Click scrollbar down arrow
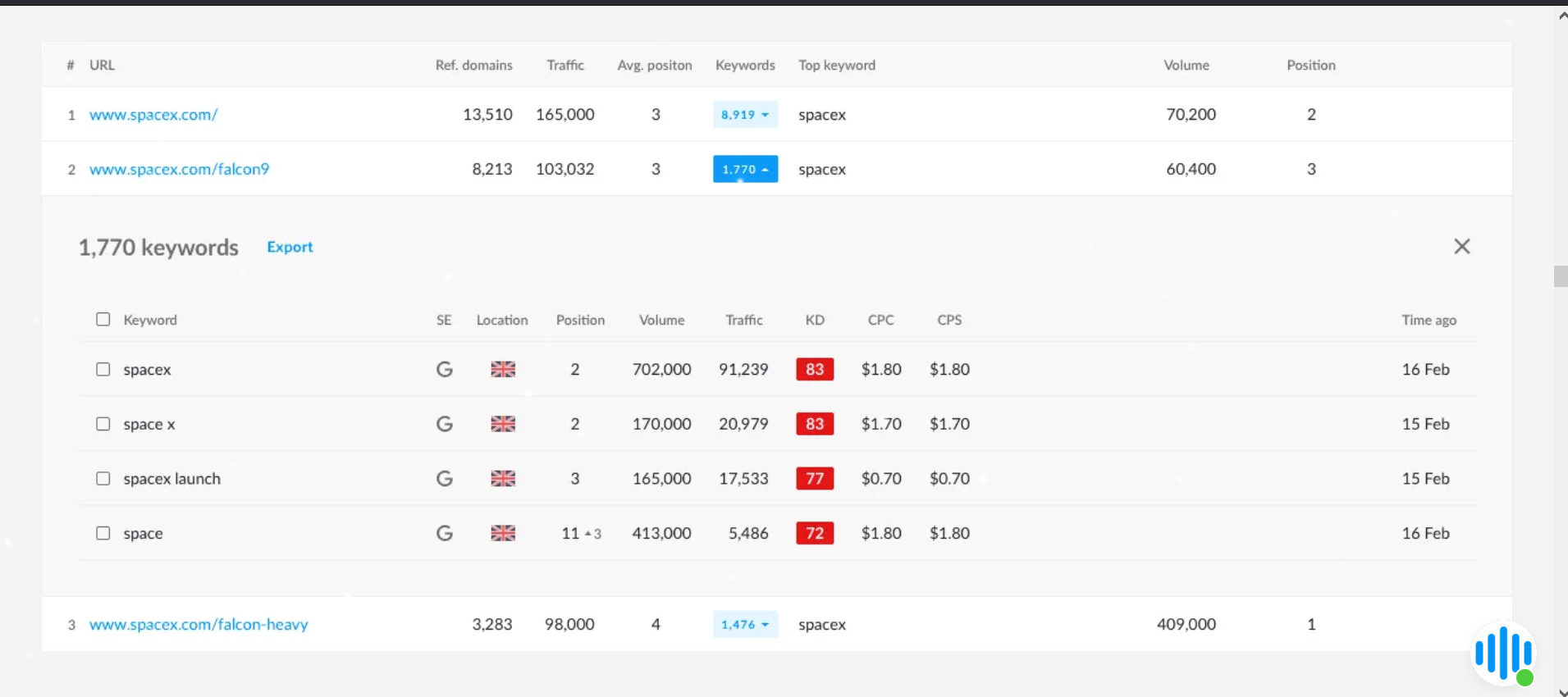The width and height of the screenshot is (1568, 697). pyautogui.click(x=1561, y=691)
